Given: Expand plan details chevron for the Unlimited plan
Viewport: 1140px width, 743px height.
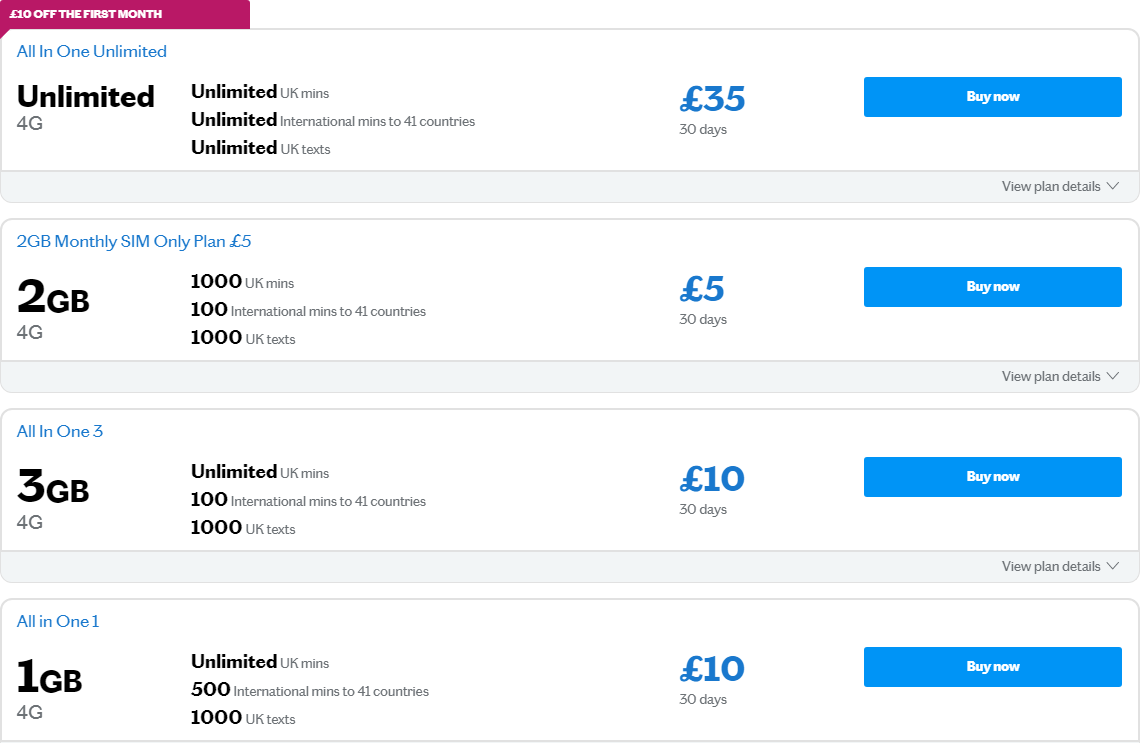Looking at the screenshot, I should click(1113, 186).
